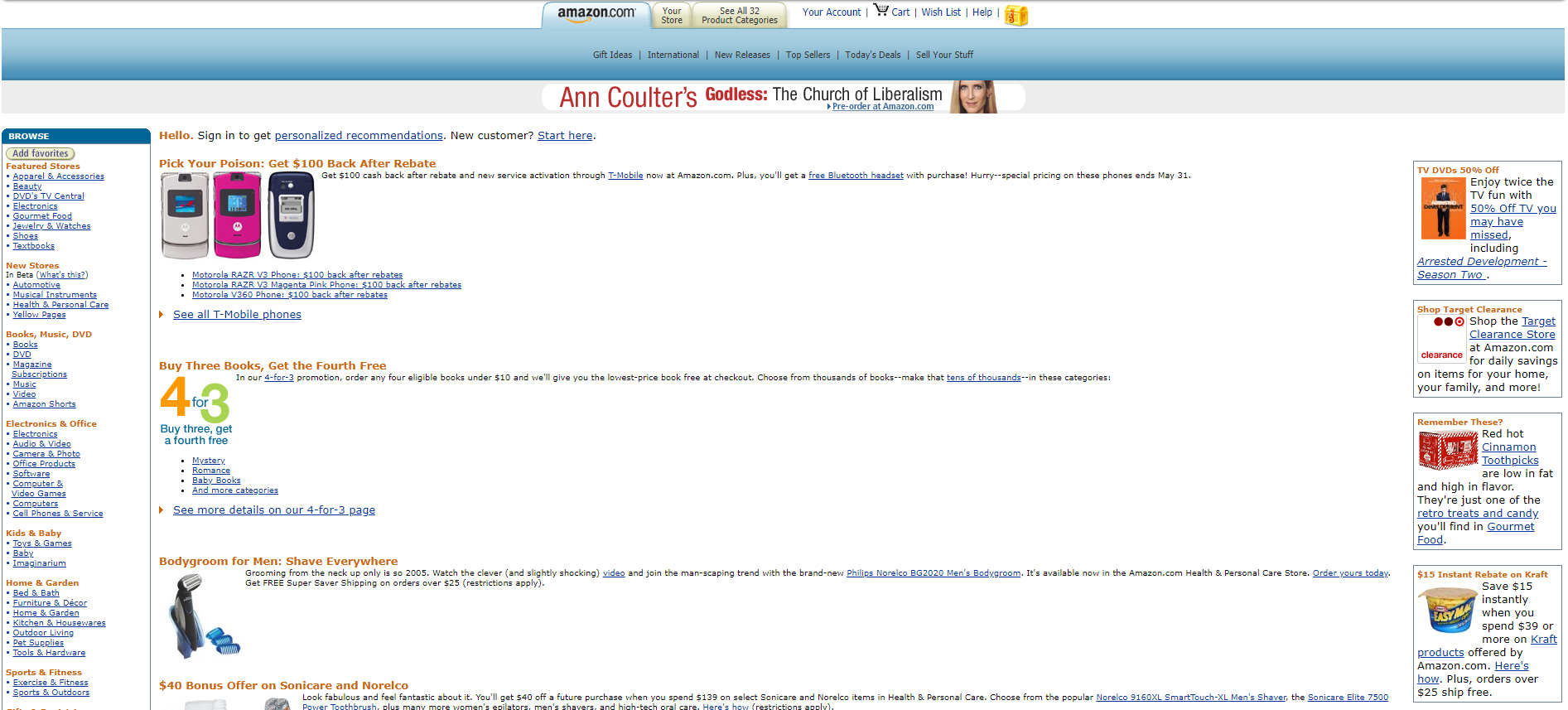Open See All 32 Product Categories tab
Screen dimensions: 1568x710
coord(740,16)
